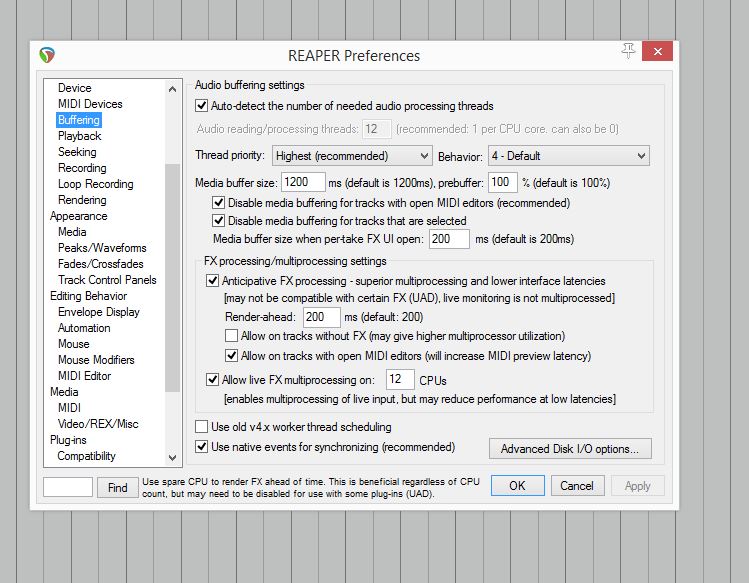Select the Plug-ins category

[68, 440]
